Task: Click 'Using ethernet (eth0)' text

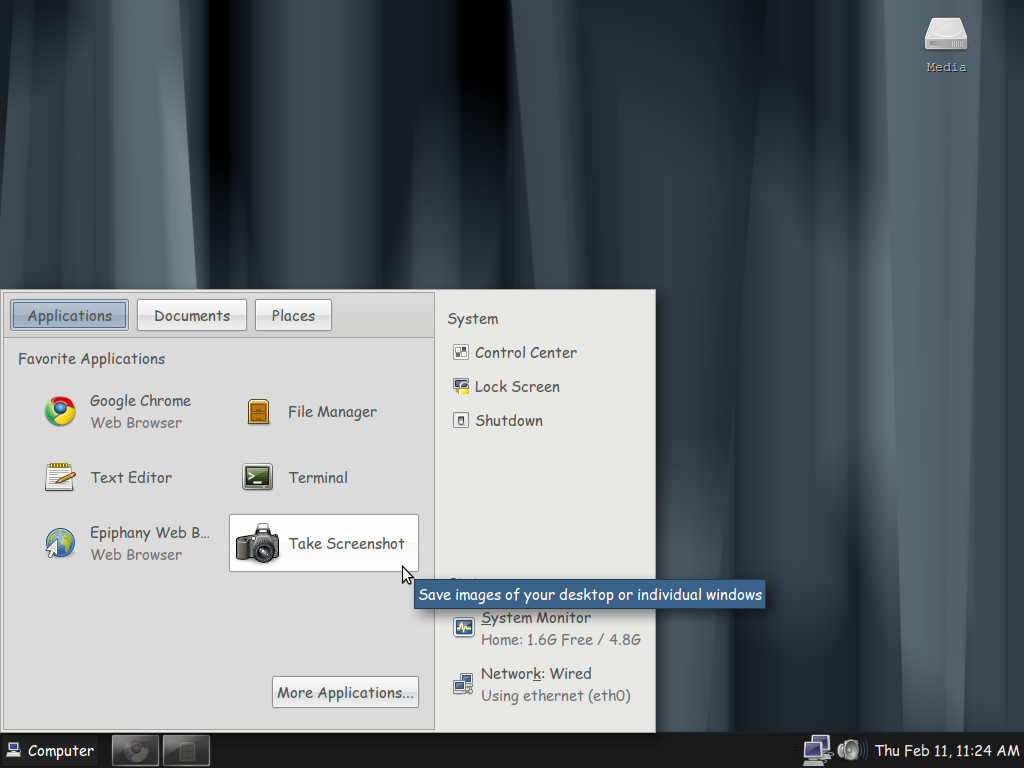Action: click(556, 696)
